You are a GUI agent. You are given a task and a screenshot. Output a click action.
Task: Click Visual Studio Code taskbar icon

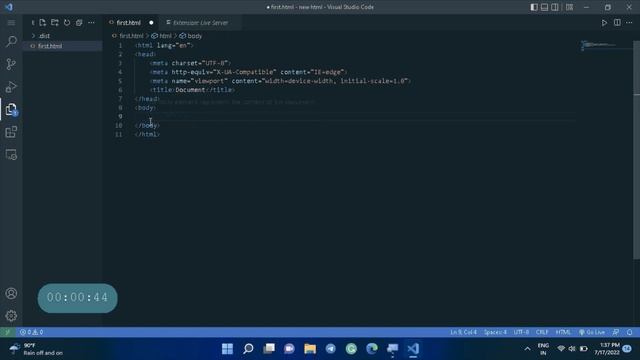(413, 348)
